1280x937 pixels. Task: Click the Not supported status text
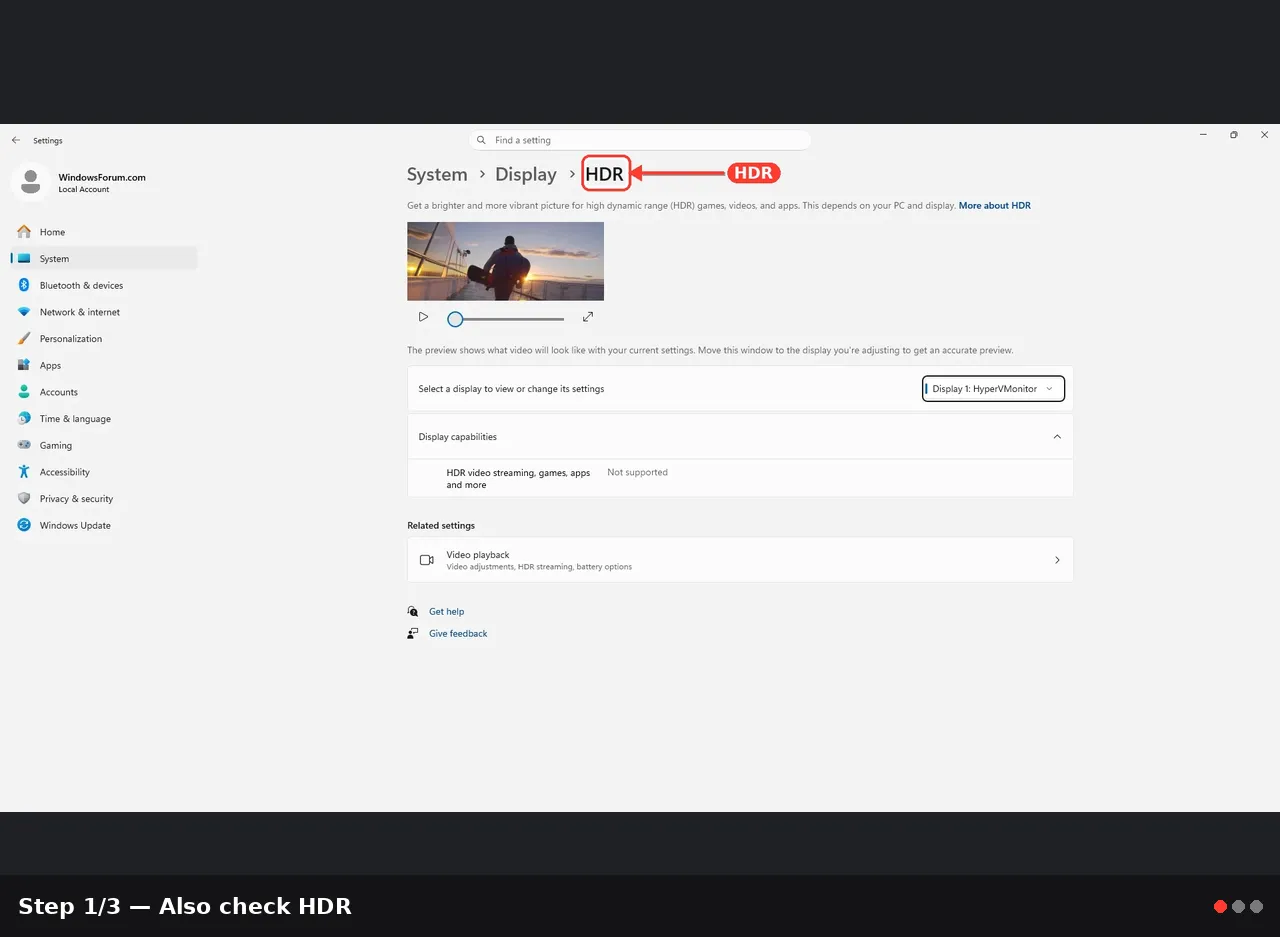tap(637, 472)
